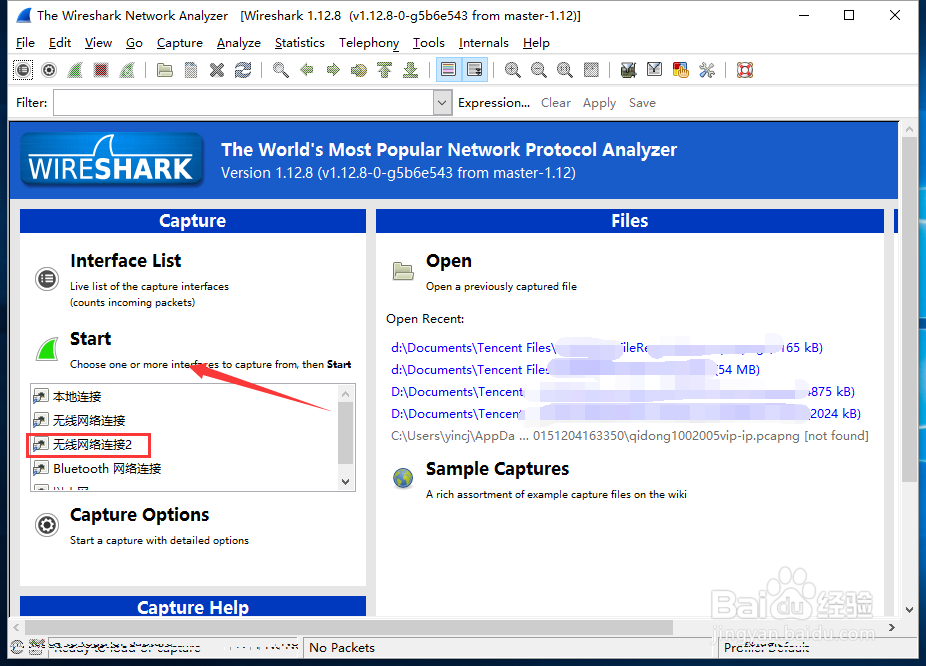The image size is (926, 666).
Task: Open the recent file ending in 165 kB
Action: coord(607,347)
